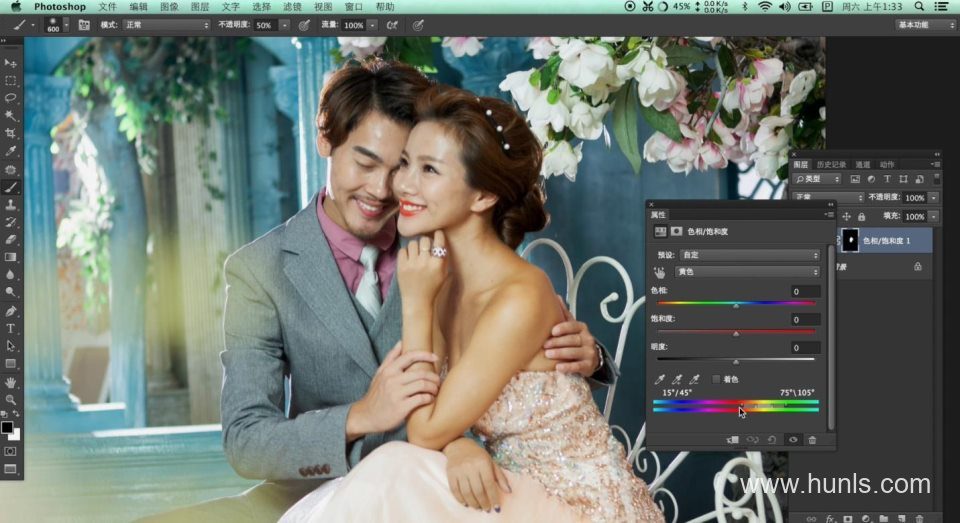Open the layer opacity 100% arrow
Viewport: 960px width, 523px height.
pos(934,198)
